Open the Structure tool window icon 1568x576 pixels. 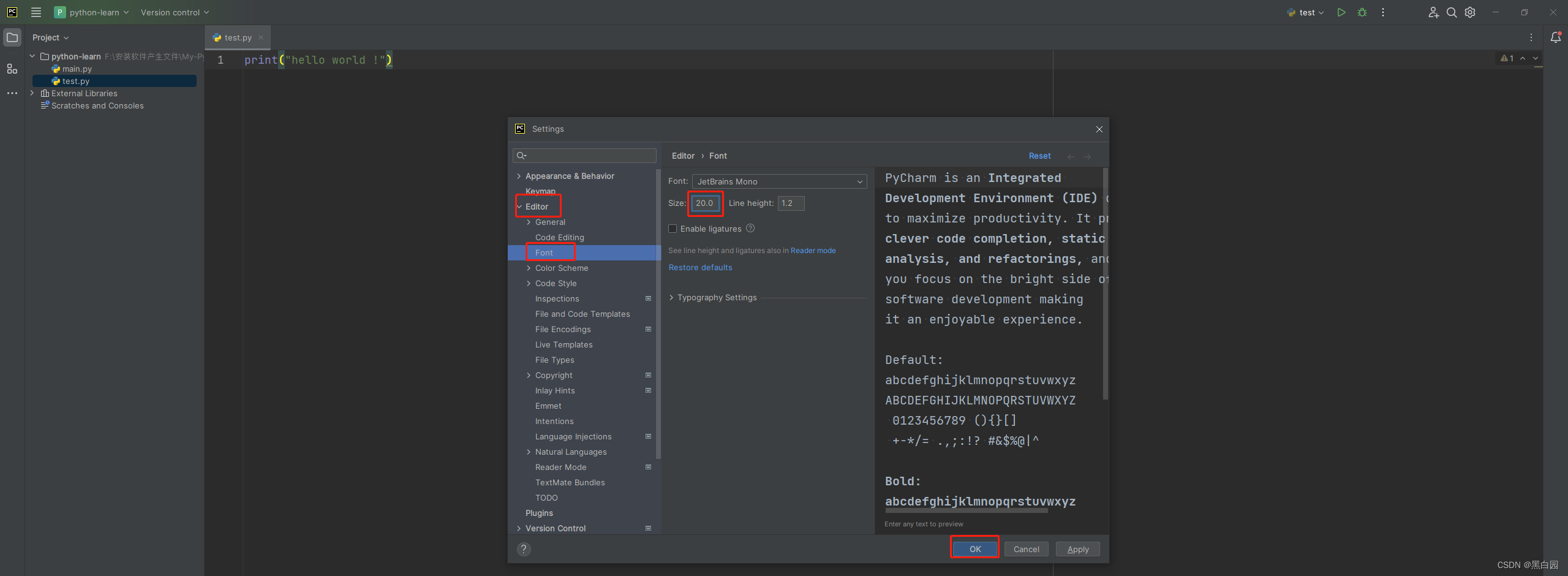[12, 69]
